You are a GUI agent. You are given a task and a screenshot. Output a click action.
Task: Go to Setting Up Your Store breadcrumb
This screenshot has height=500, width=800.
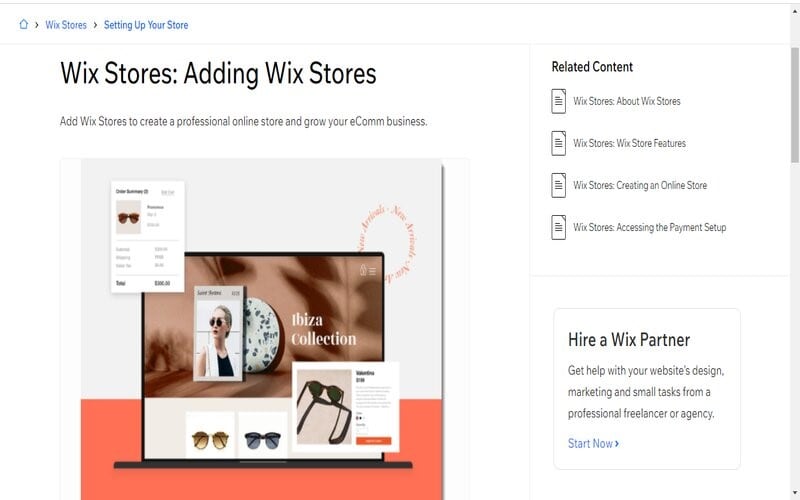146,24
